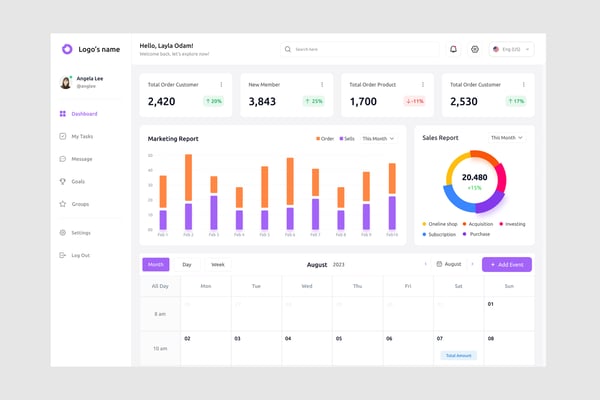The height and width of the screenshot is (400, 600).
Task: Open menu dots on 2,530 card
Action: click(x=523, y=85)
